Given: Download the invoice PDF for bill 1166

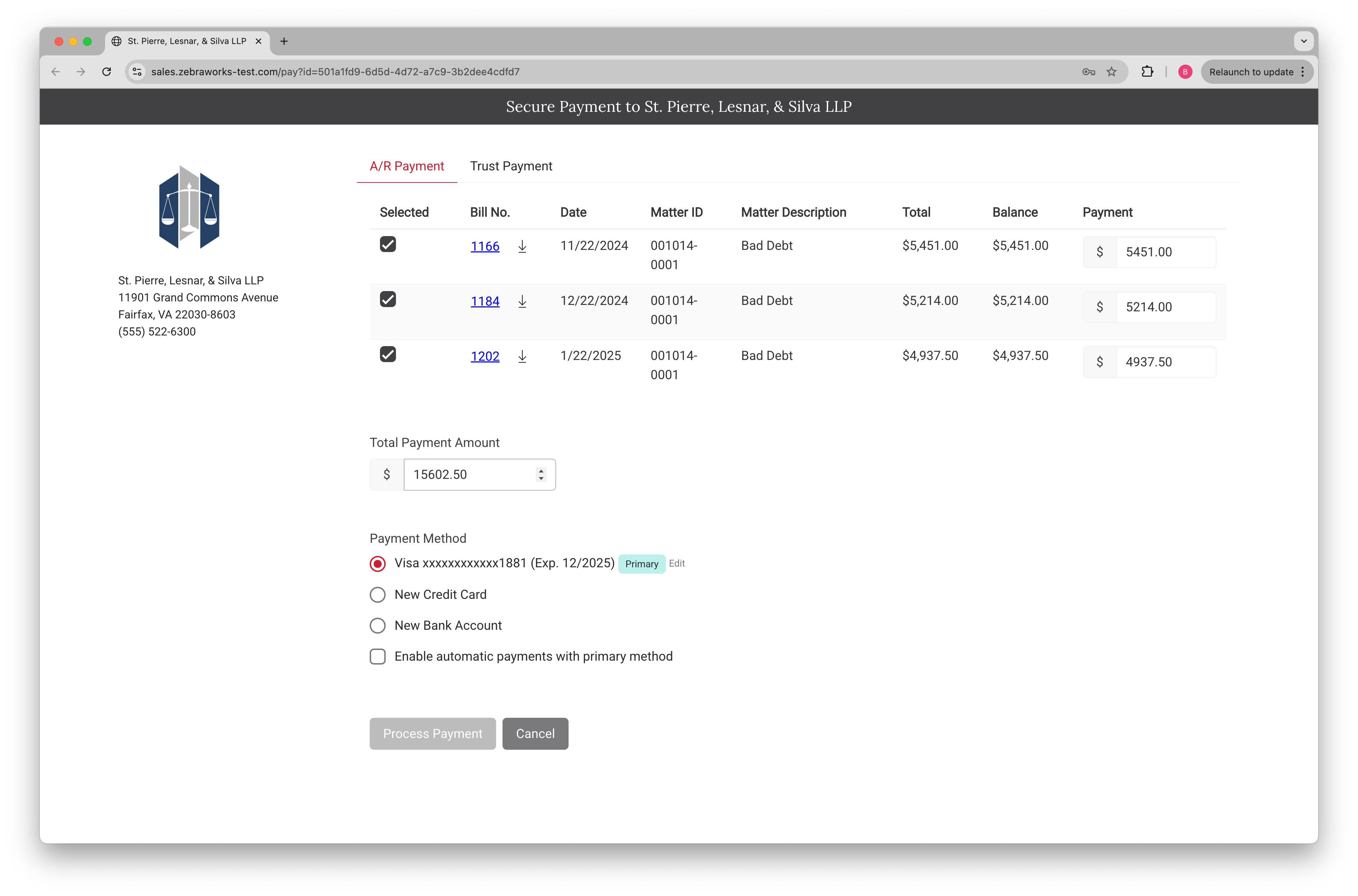Looking at the screenshot, I should [522, 246].
